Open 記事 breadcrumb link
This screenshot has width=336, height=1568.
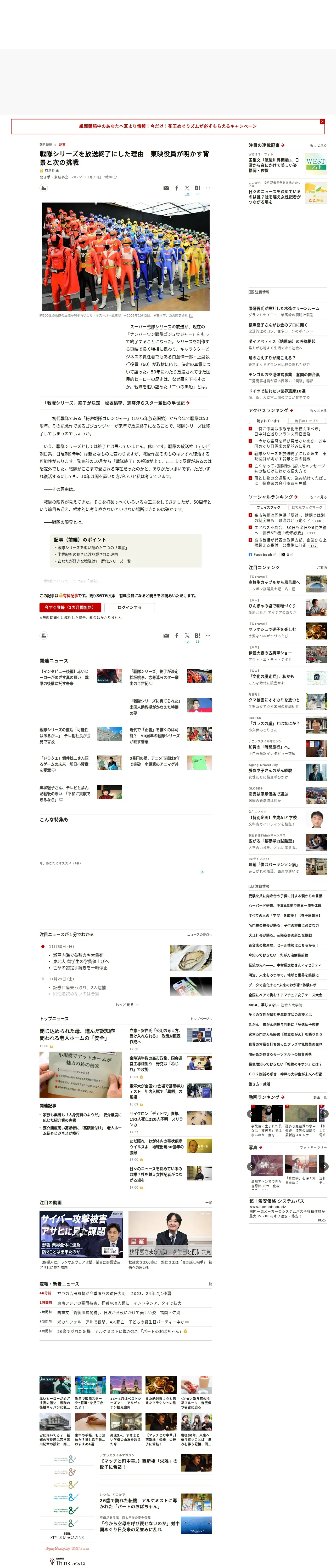coord(62,145)
